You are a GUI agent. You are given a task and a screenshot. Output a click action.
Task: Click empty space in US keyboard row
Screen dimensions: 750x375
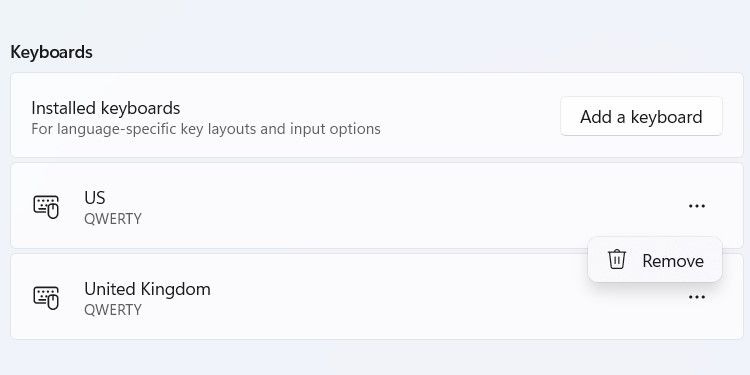point(383,206)
